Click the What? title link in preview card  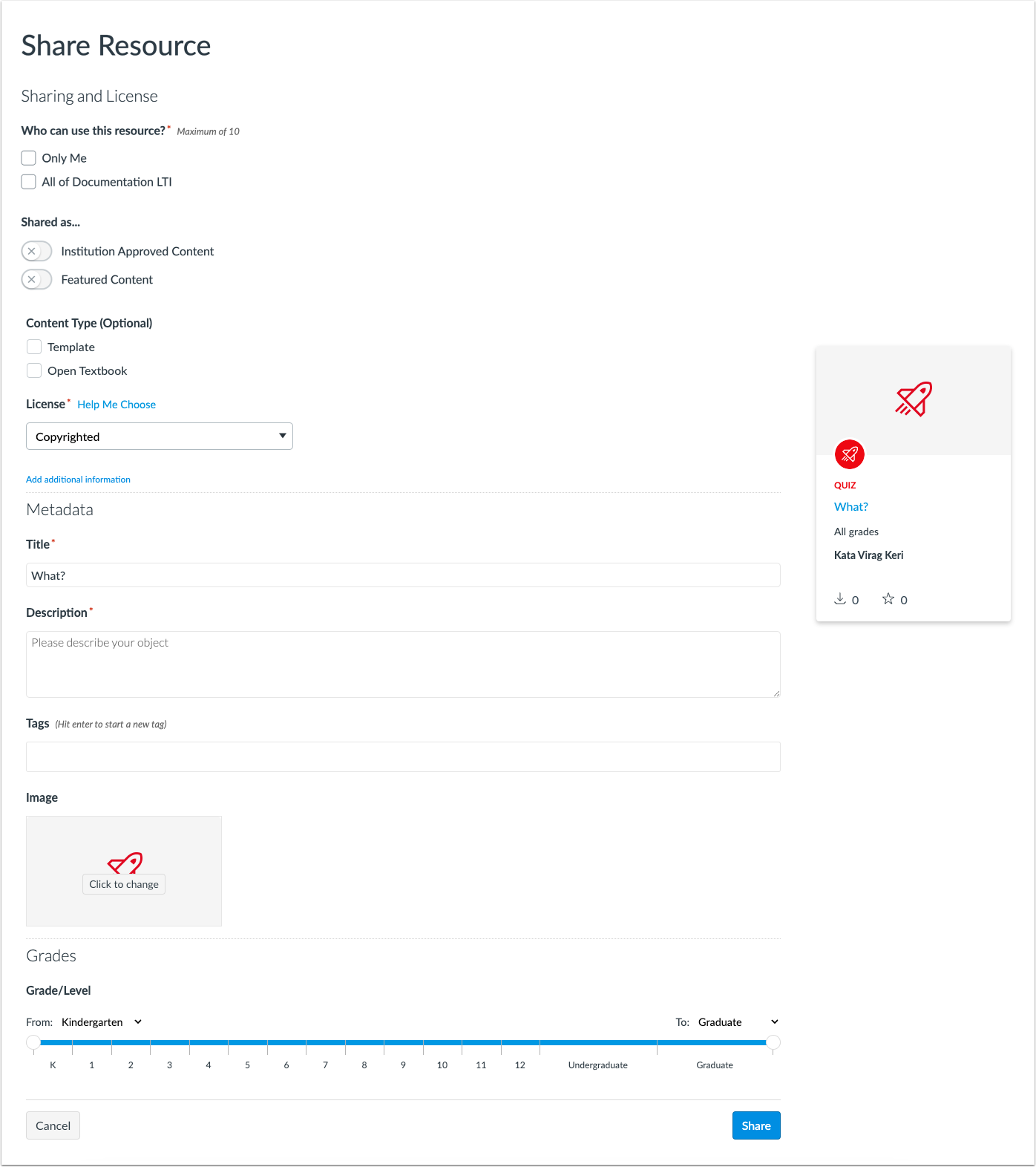pyautogui.click(x=851, y=507)
